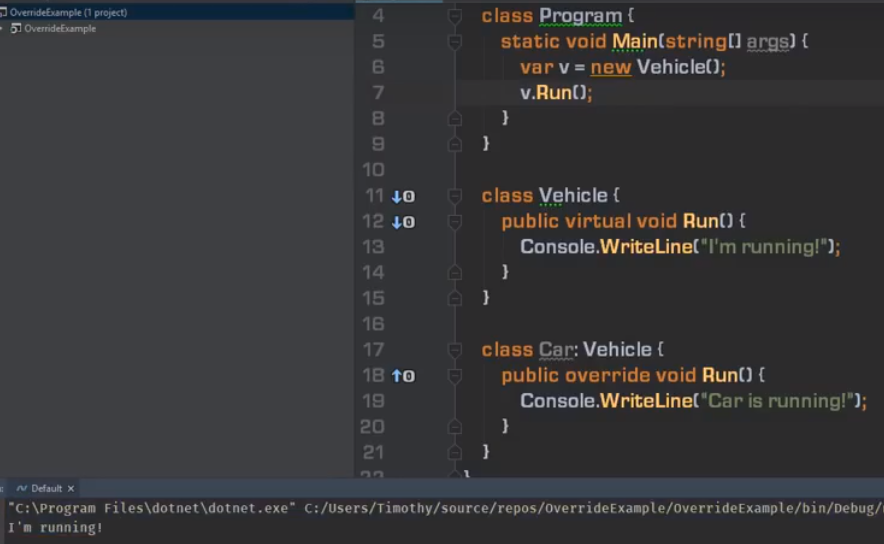Click 'WriteLine' on line 19
Image resolution: width=884 pixels, height=544 pixels.
[x=646, y=401]
